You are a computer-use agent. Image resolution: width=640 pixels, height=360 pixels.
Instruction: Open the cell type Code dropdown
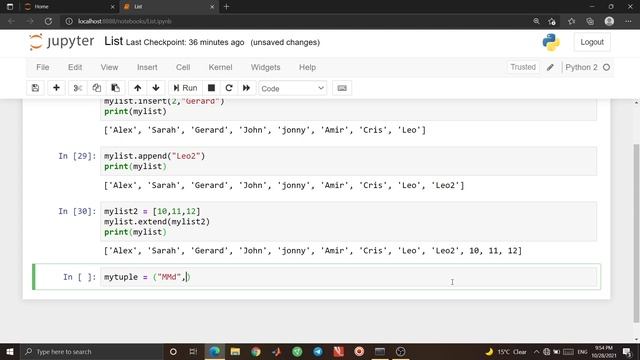[x=292, y=89]
